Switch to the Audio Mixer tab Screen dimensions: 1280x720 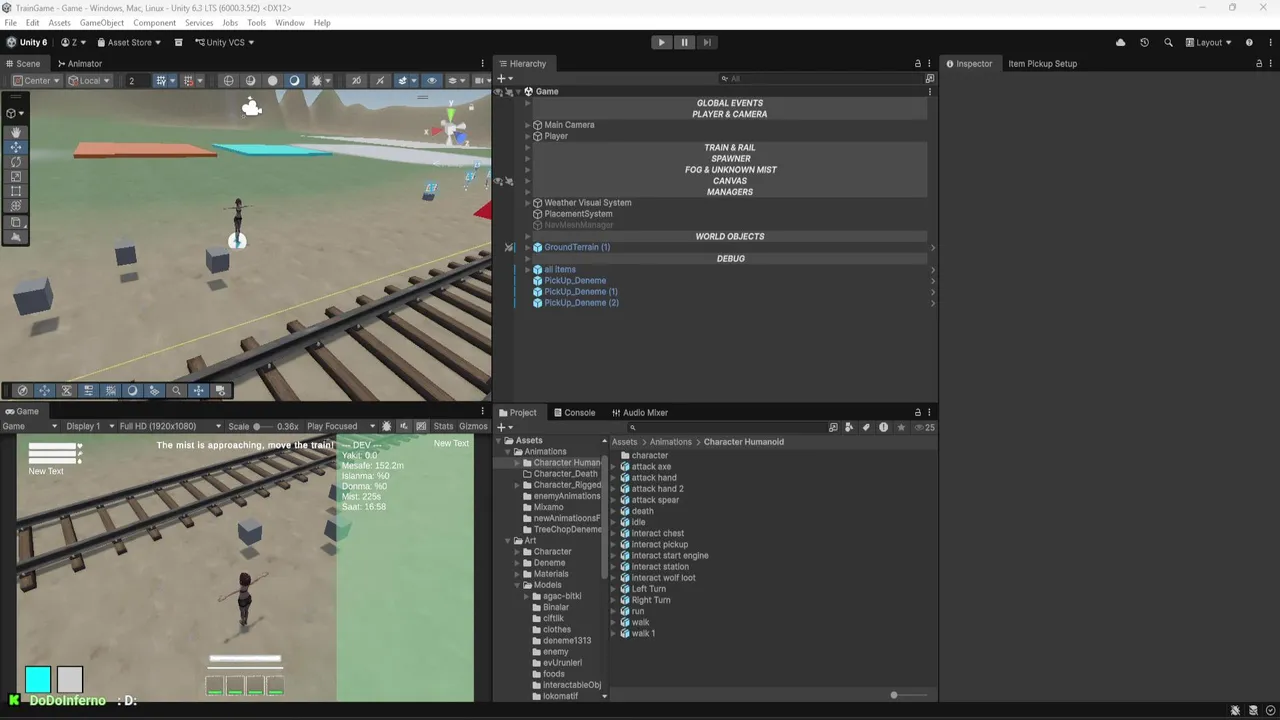[638, 412]
